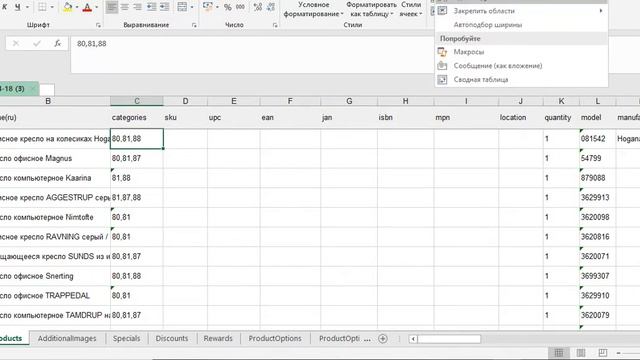This screenshot has height=360, width=640.
Task: Align text left
Action: (111, 7)
